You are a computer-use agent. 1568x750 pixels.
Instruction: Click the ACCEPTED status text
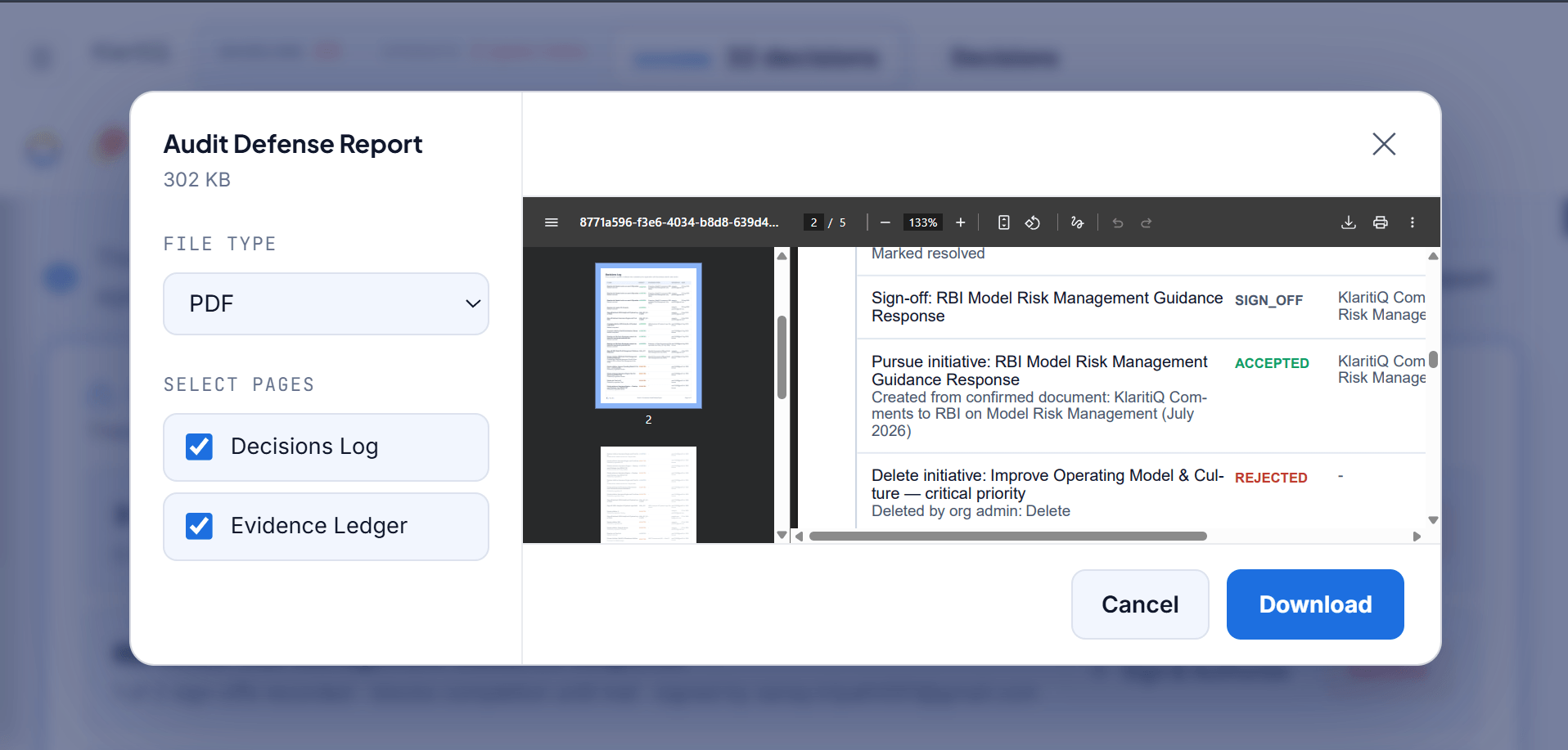(1272, 363)
